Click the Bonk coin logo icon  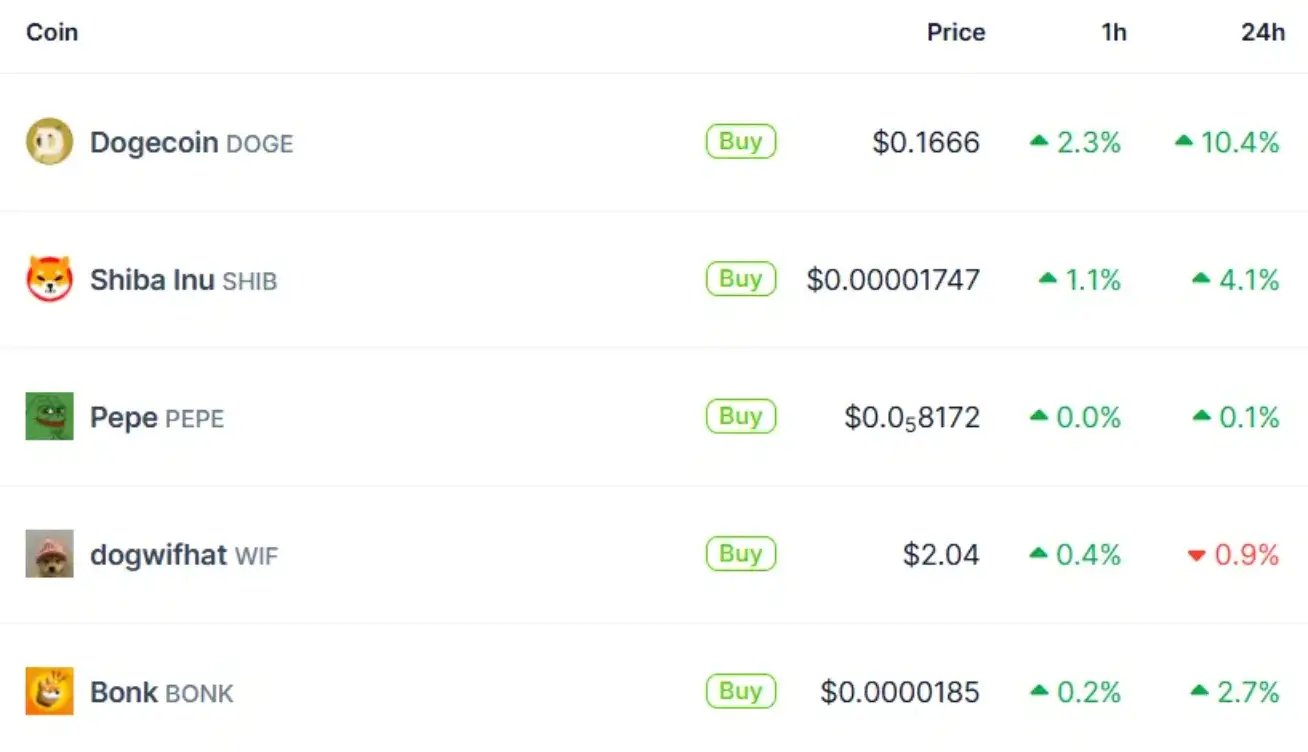tap(49, 691)
